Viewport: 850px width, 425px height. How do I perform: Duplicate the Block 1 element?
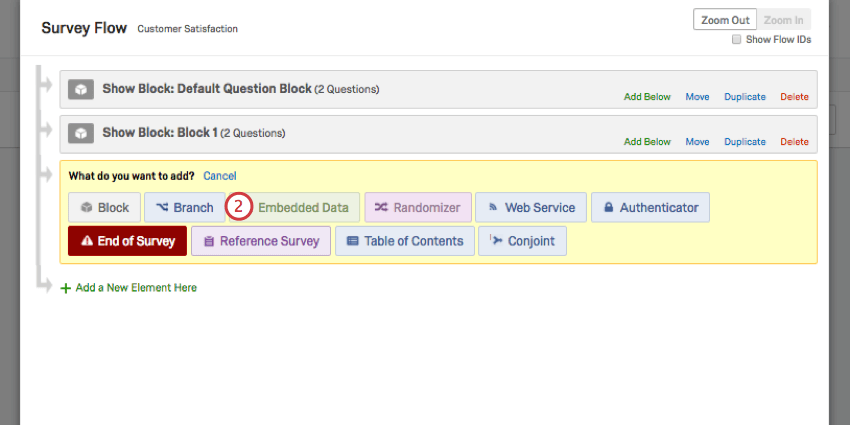(745, 142)
